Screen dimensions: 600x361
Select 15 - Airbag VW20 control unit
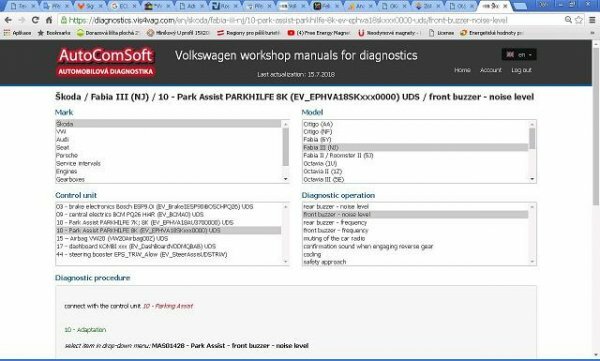168,238
